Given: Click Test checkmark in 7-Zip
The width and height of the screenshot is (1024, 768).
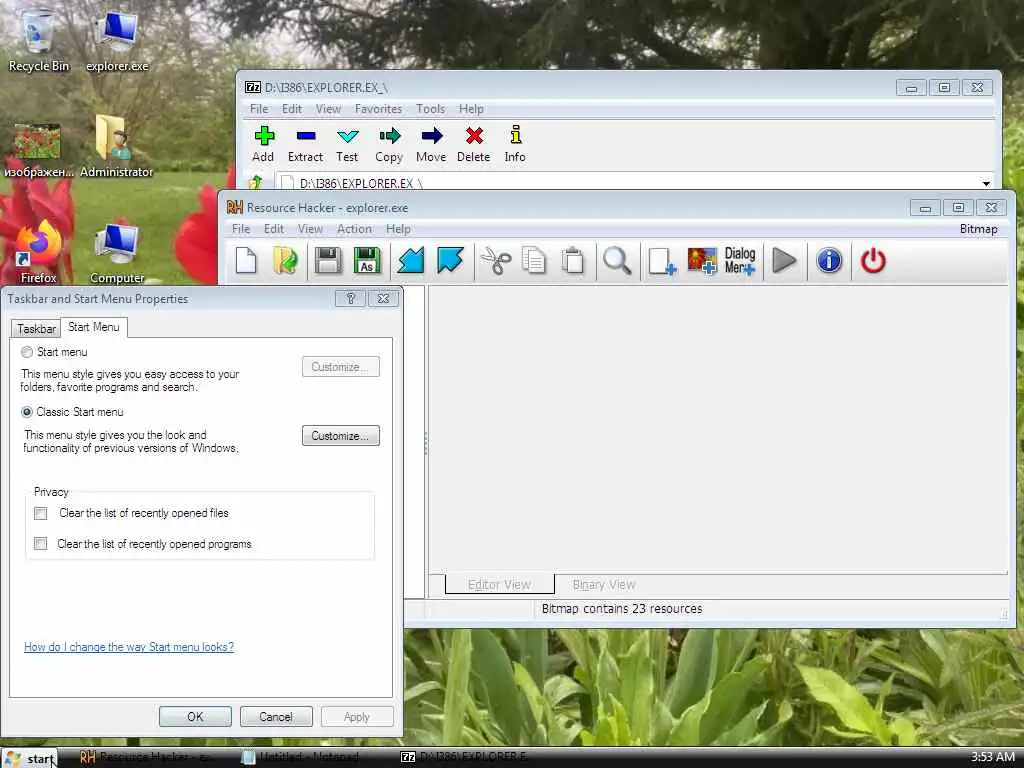Looking at the screenshot, I should click(x=347, y=144).
